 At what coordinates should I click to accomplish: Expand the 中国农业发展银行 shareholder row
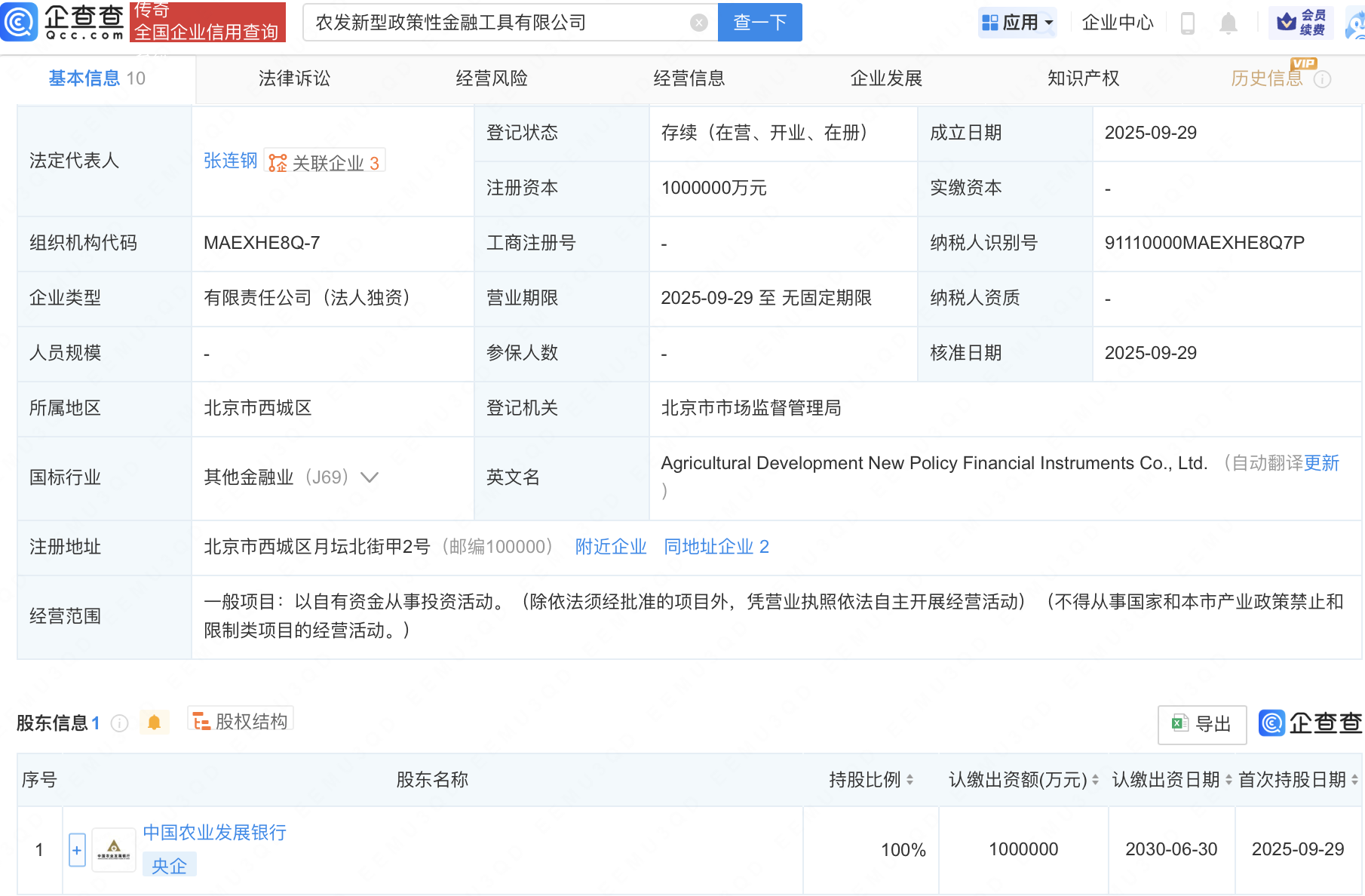coord(77,850)
